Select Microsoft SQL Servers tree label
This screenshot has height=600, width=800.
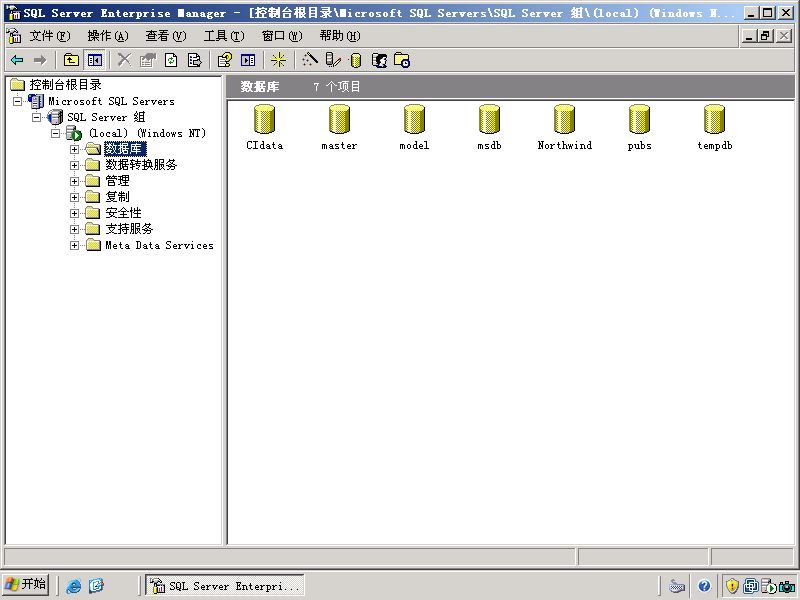tap(111, 101)
